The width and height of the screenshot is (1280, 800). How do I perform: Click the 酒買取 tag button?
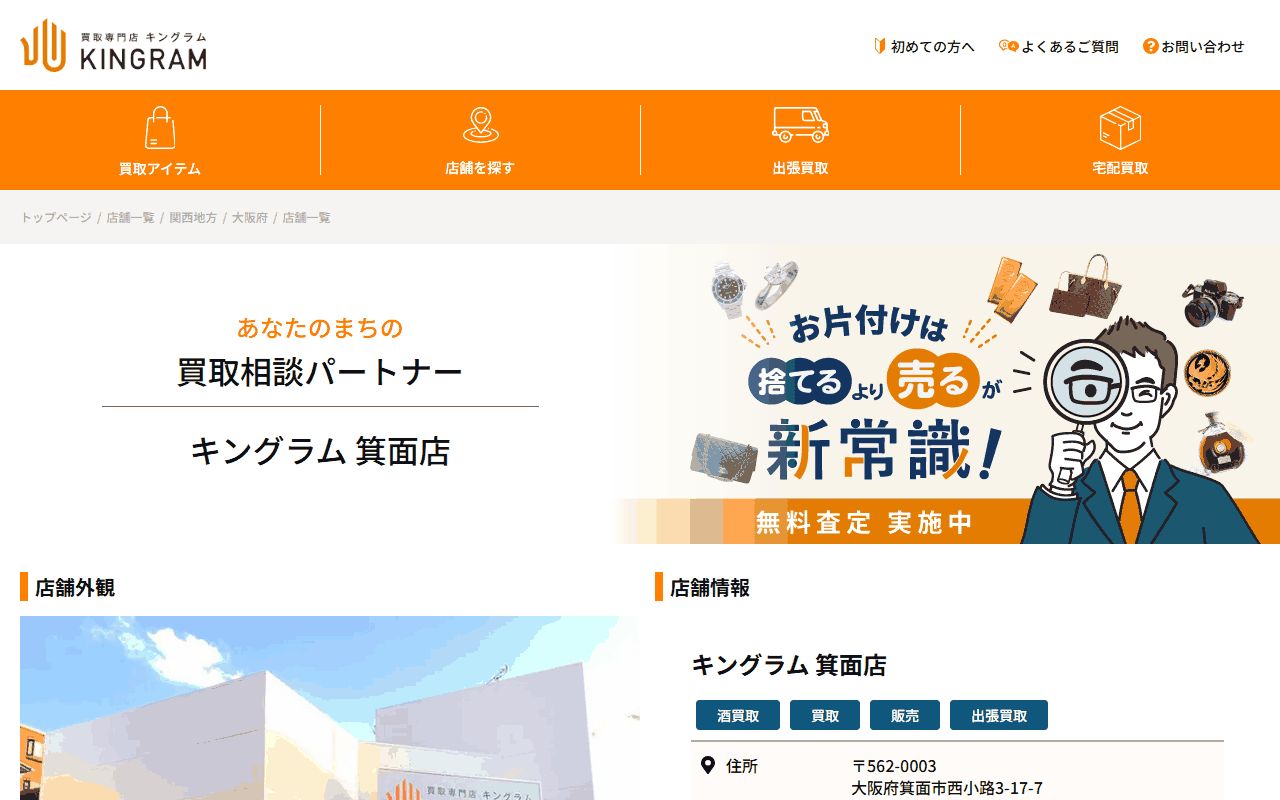click(738, 715)
